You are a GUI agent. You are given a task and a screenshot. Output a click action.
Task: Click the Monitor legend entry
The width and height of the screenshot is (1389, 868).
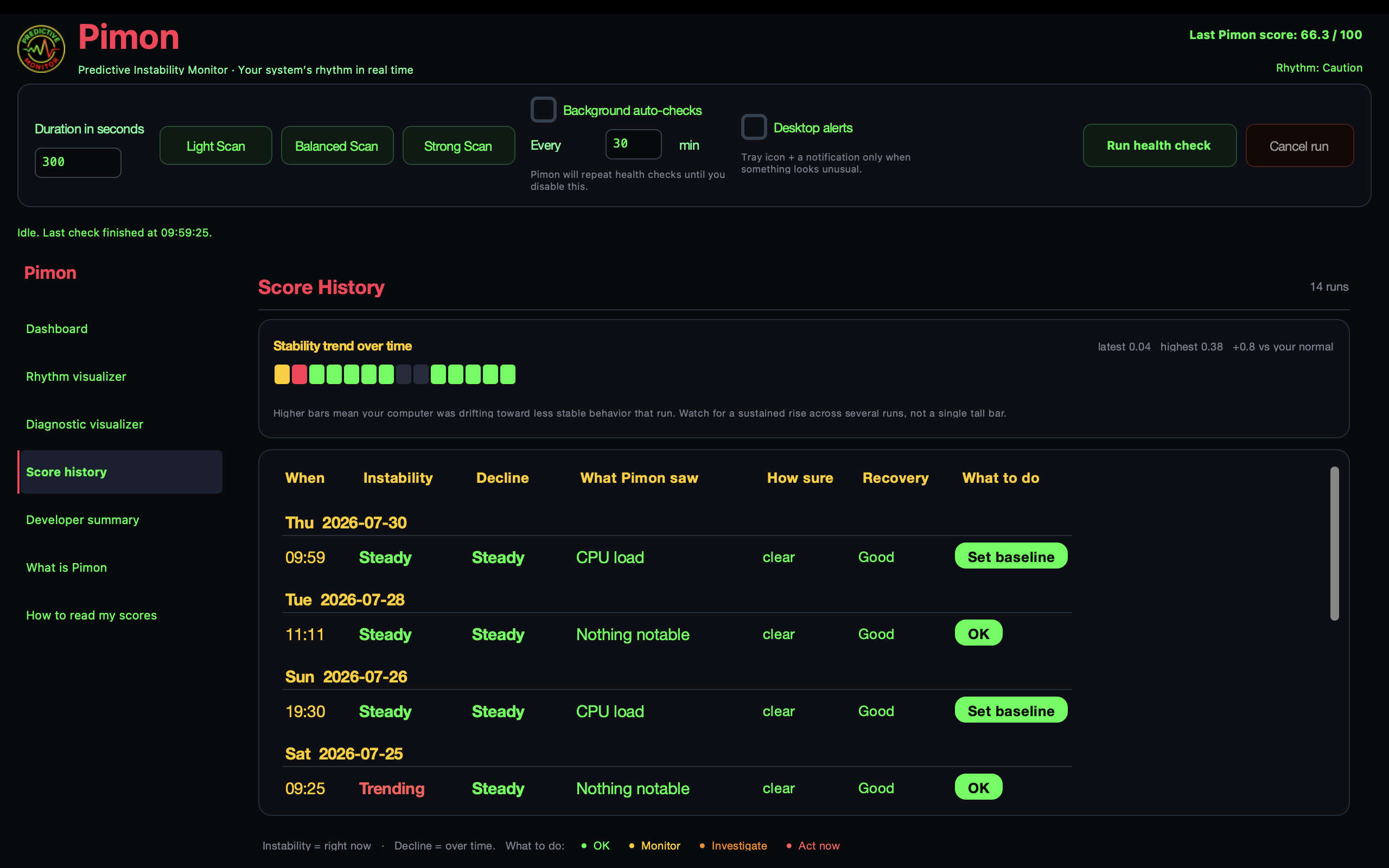pos(654,846)
